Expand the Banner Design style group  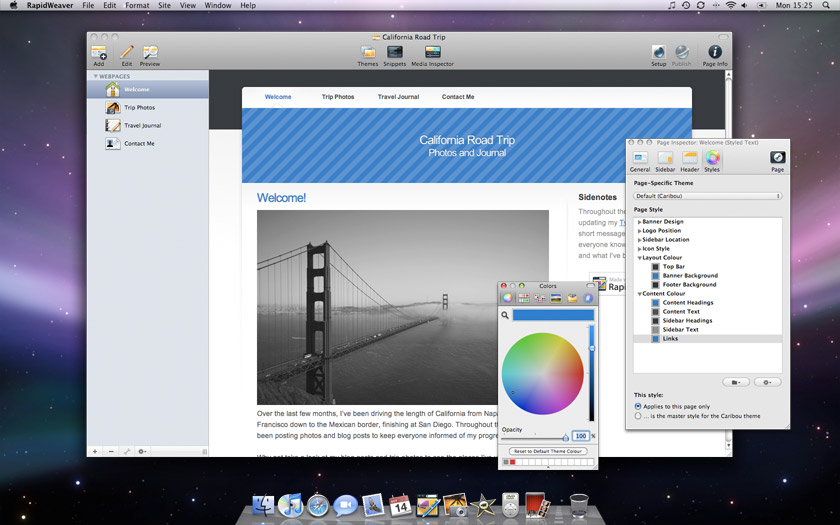pyautogui.click(x=639, y=222)
